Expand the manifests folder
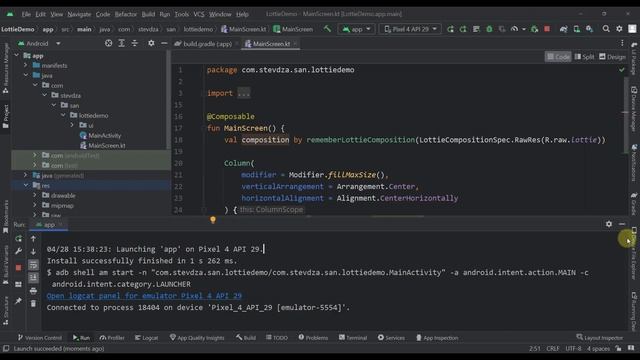The height and width of the screenshot is (360, 640). (26, 65)
